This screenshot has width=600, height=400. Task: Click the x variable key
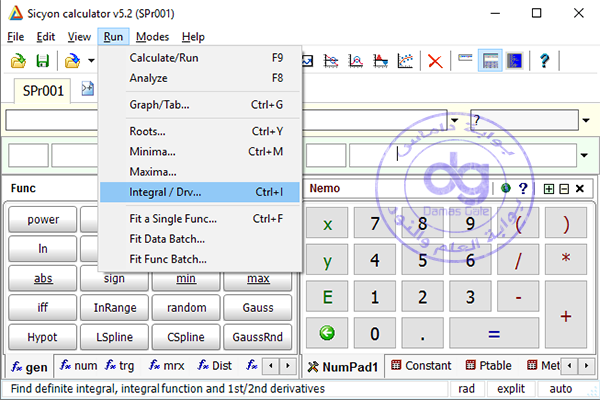pos(327,223)
